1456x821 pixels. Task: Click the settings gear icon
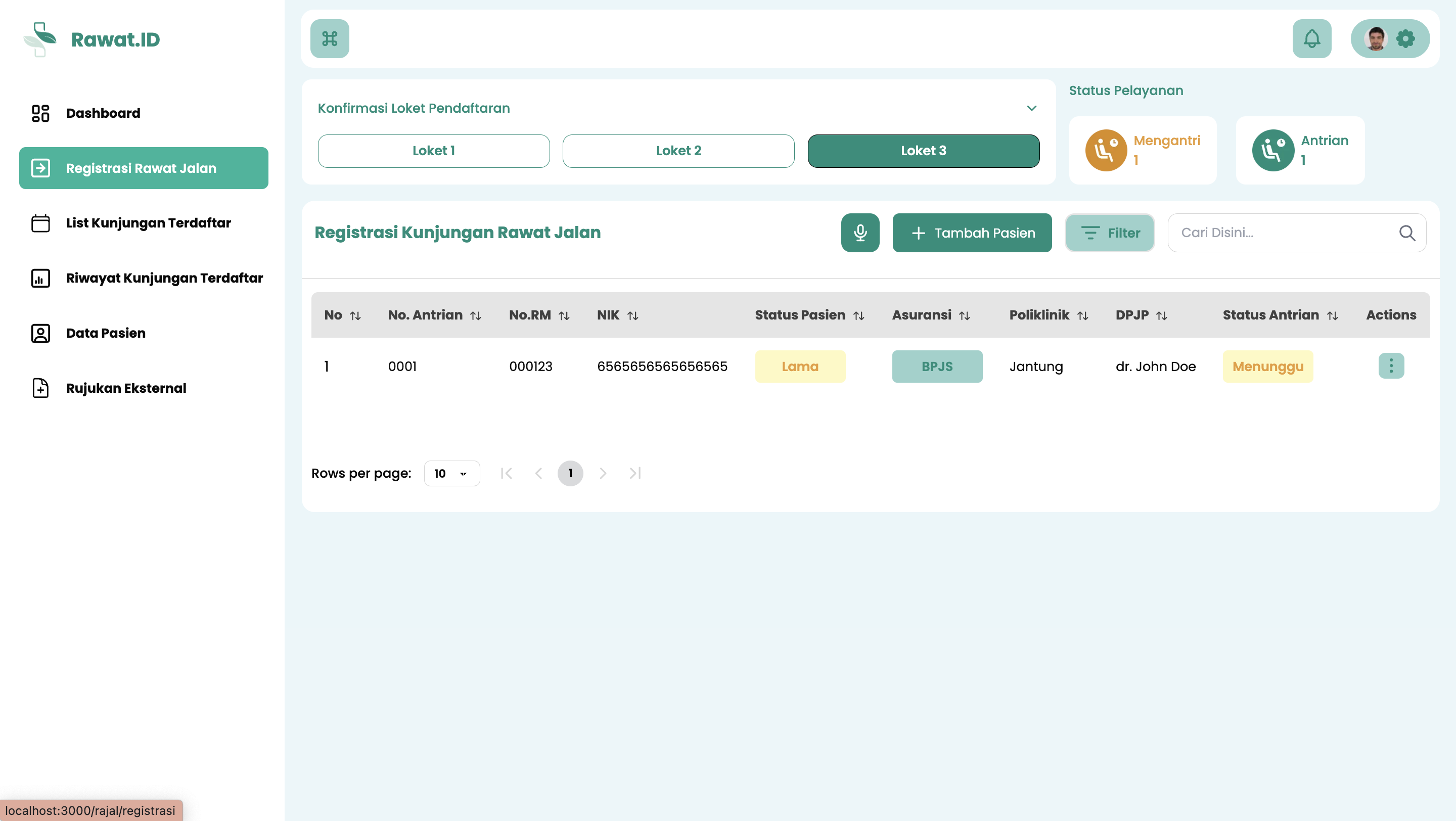tap(1405, 38)
